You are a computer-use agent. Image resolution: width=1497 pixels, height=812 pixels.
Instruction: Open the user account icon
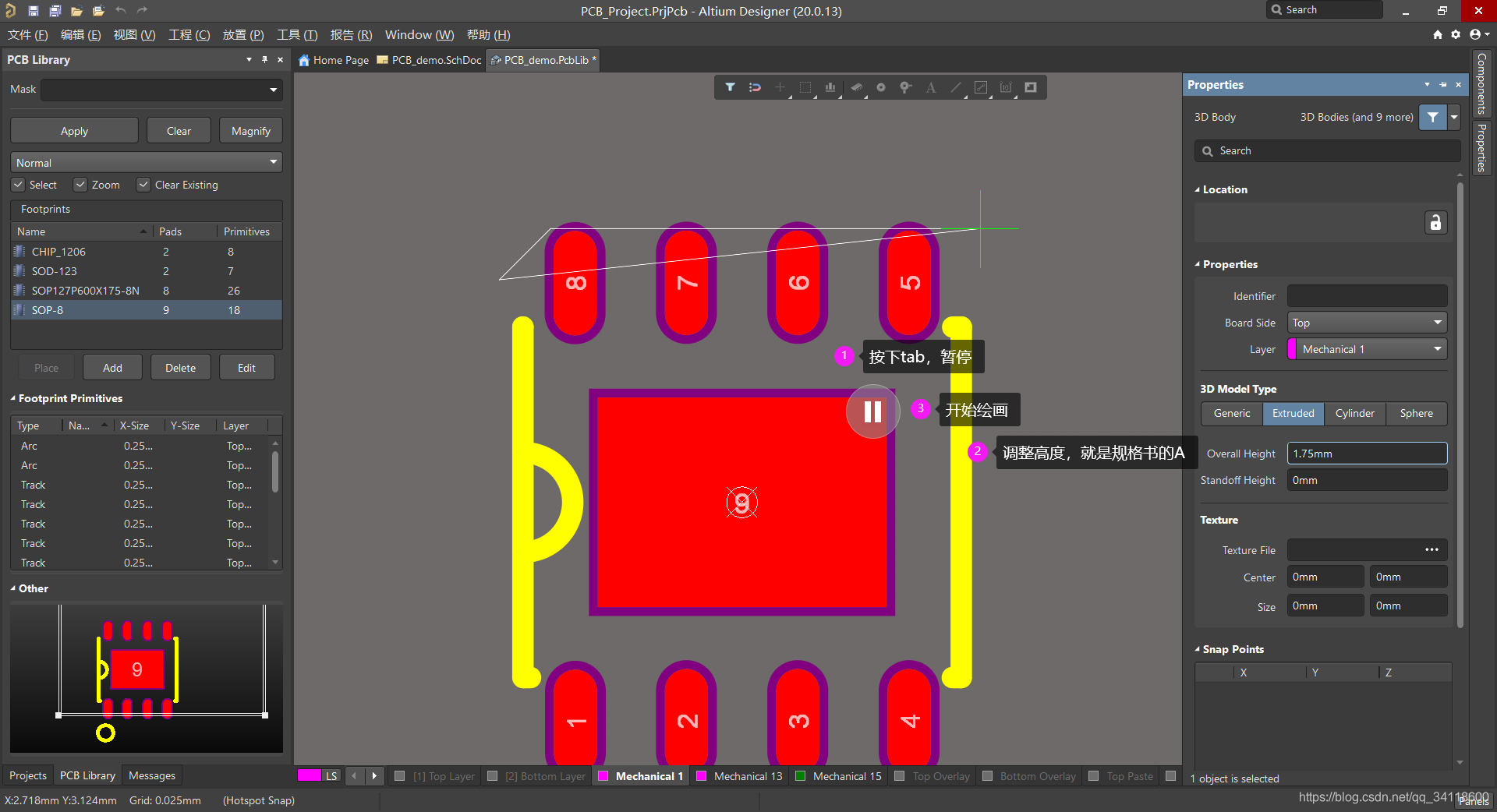(1475, 34)
